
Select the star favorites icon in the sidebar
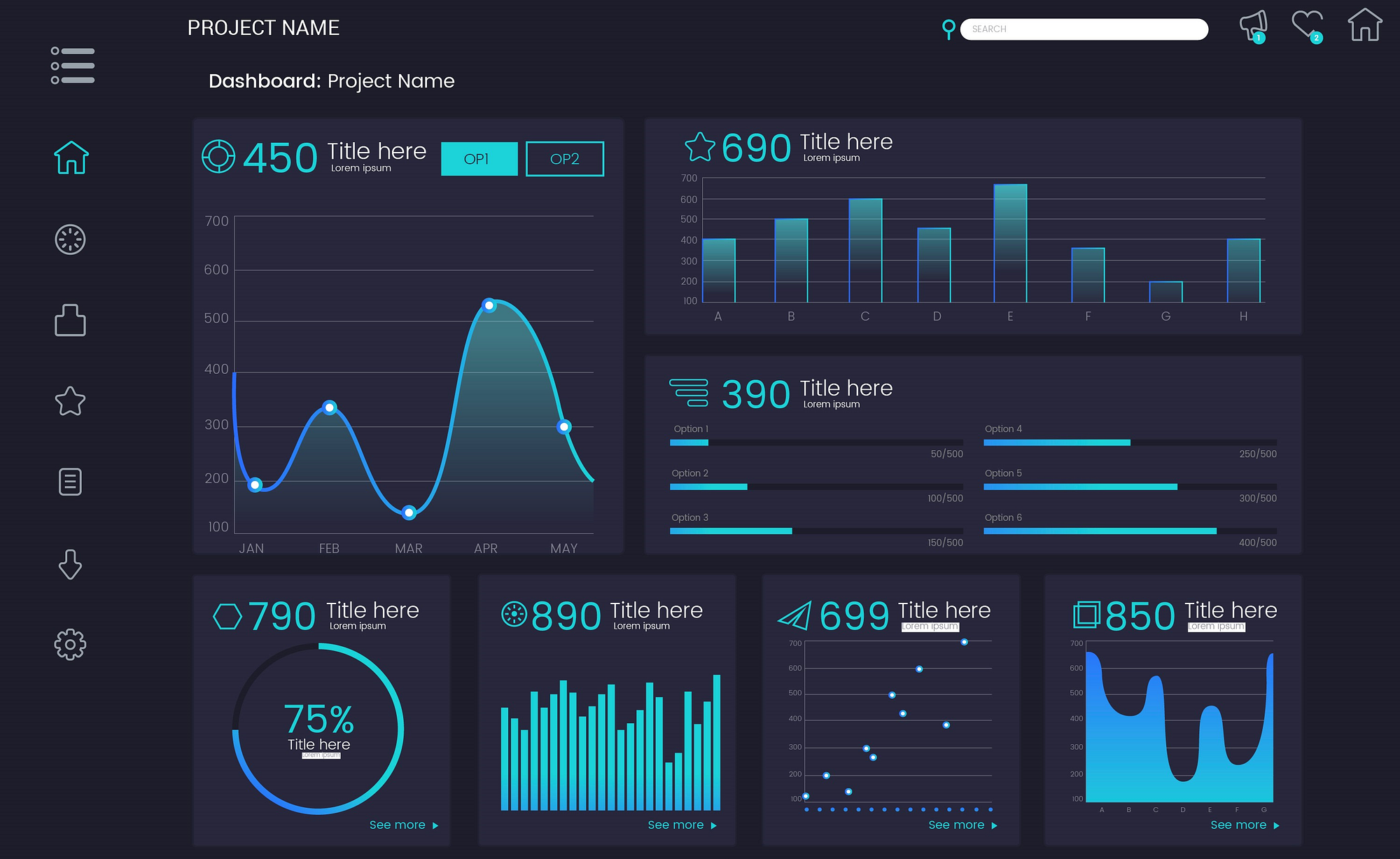pos(70,401)
